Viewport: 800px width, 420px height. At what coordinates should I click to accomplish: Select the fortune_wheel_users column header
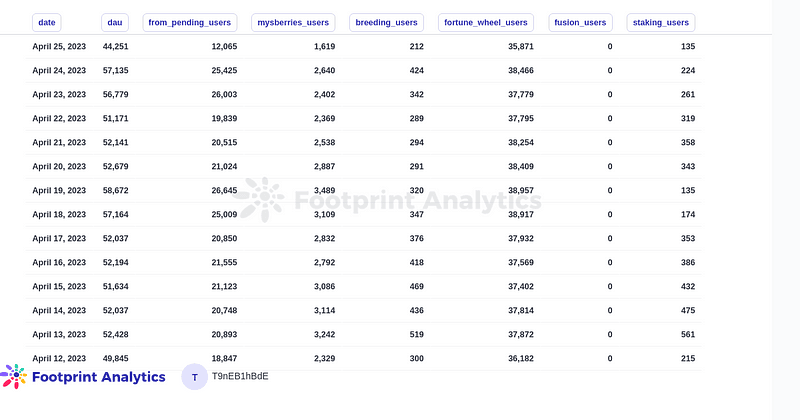pos(485,22)
